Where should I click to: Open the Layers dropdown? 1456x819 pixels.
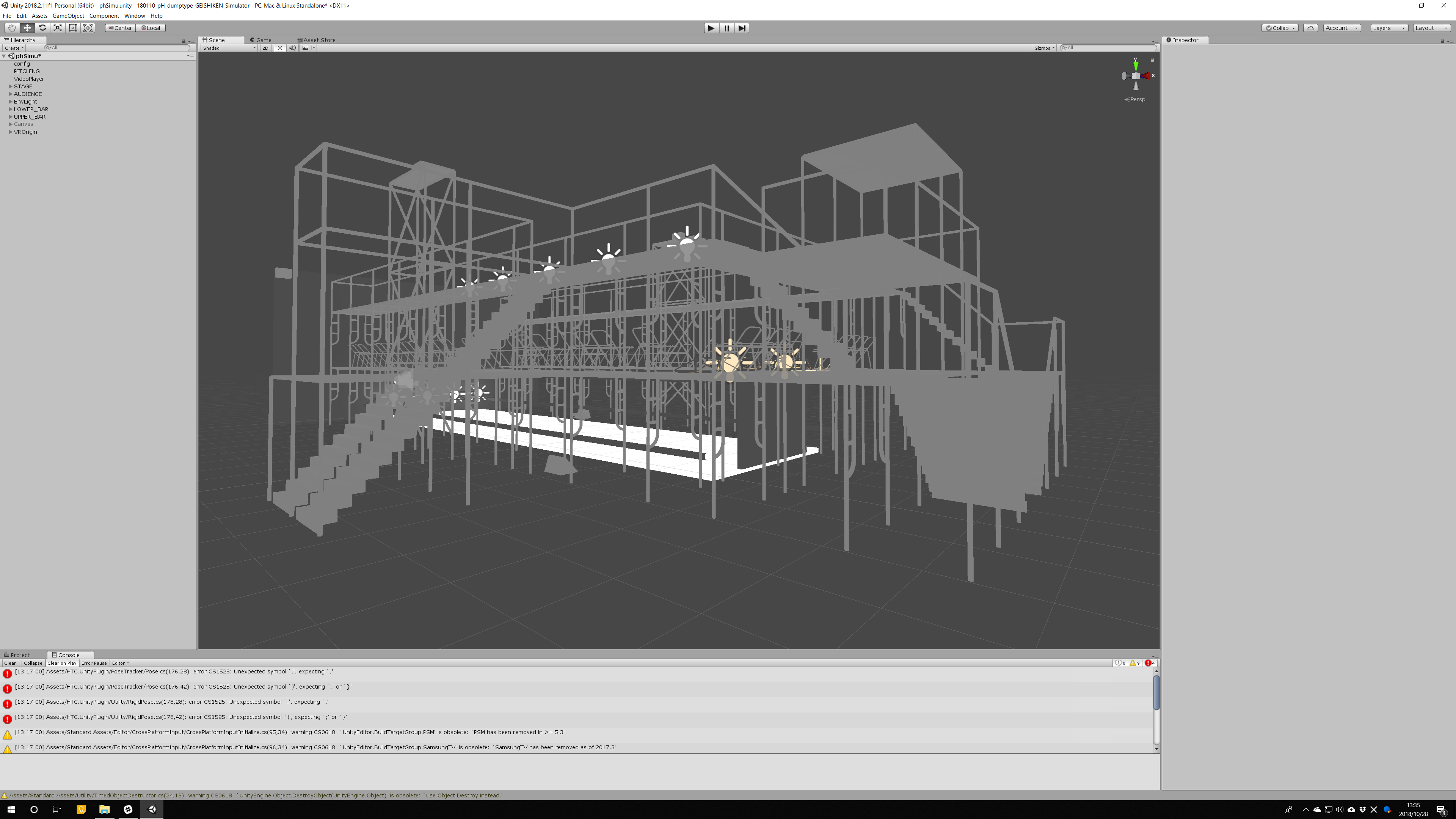[x=1389, y=28]
